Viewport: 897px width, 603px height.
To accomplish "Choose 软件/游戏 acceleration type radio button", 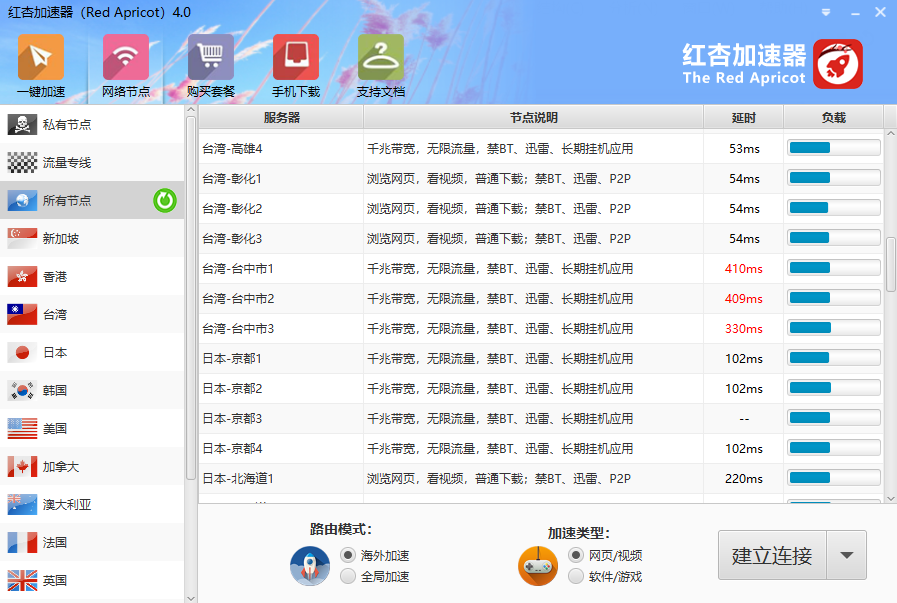I will point(576,576).
